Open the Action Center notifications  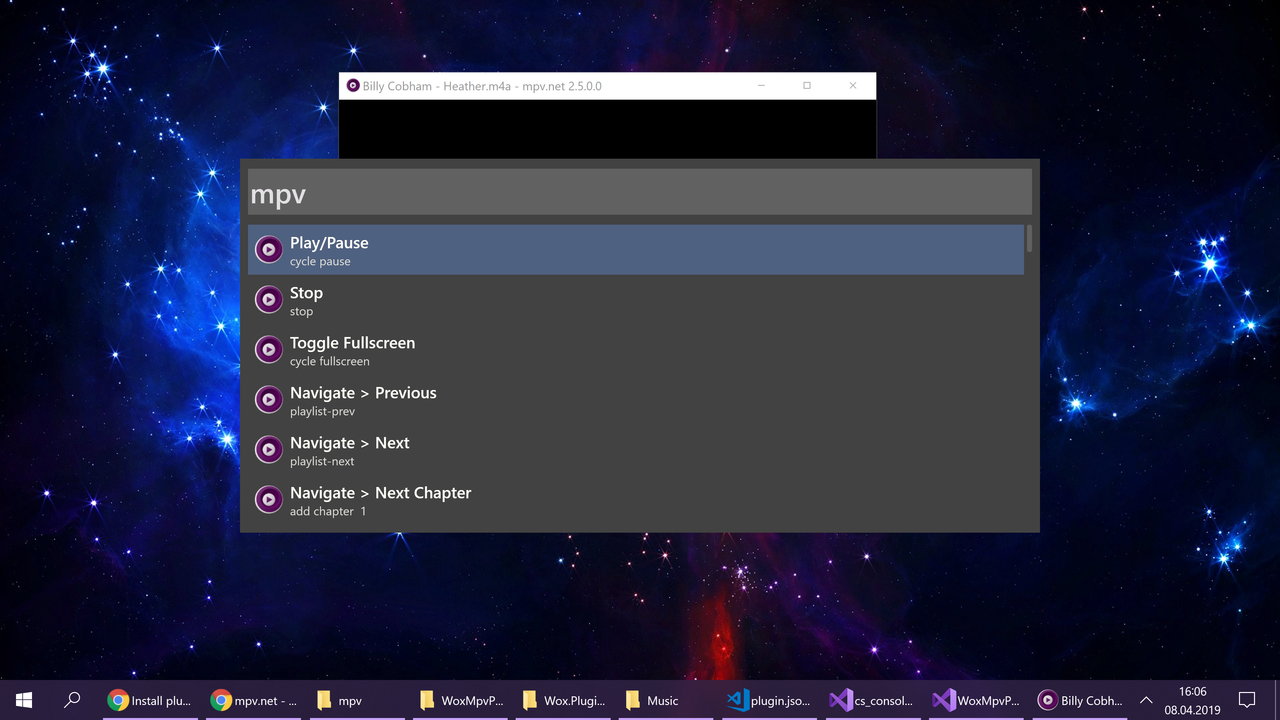coord(1247,700)
